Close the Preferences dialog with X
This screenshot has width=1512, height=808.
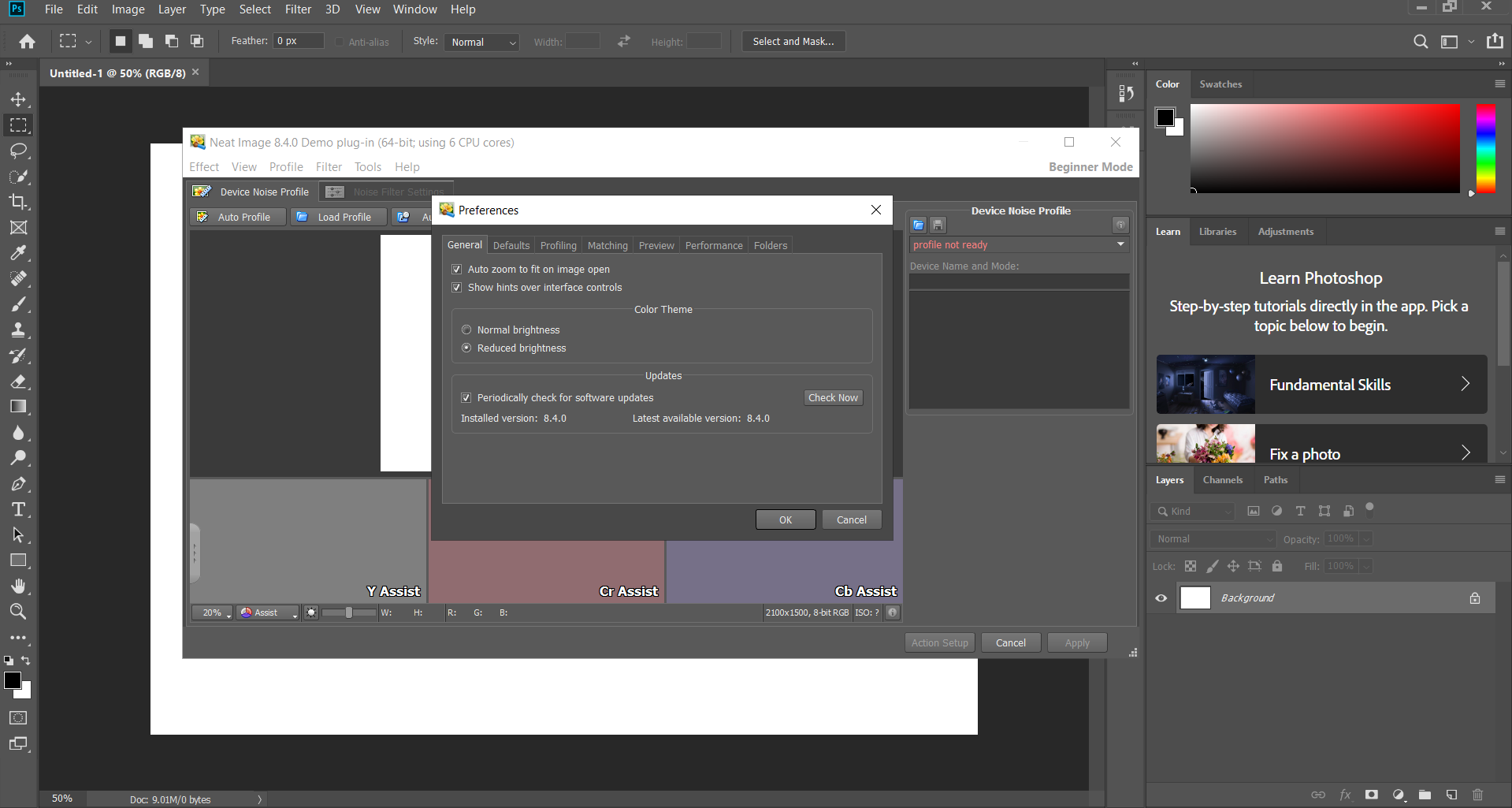[876, 210]
